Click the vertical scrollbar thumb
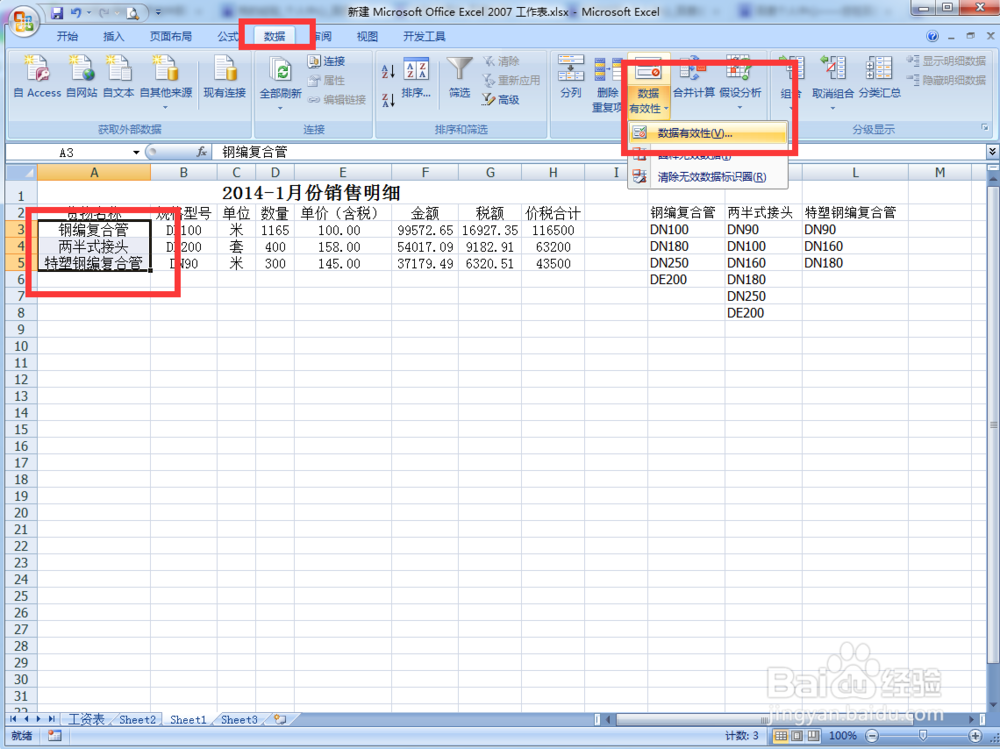The height and width of the screenshot is (749, 1000). [x=993, y=426]
